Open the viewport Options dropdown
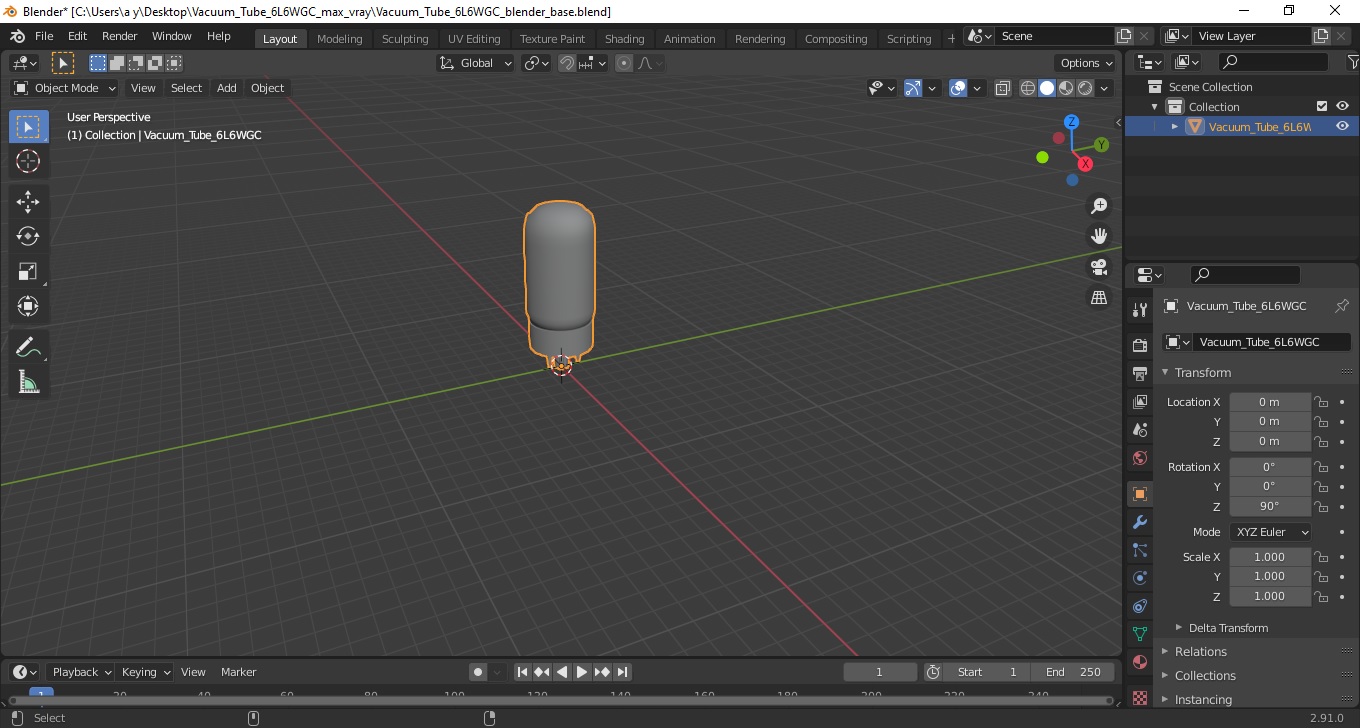The image size is (1360, 728). click(x=1087, y=63)
